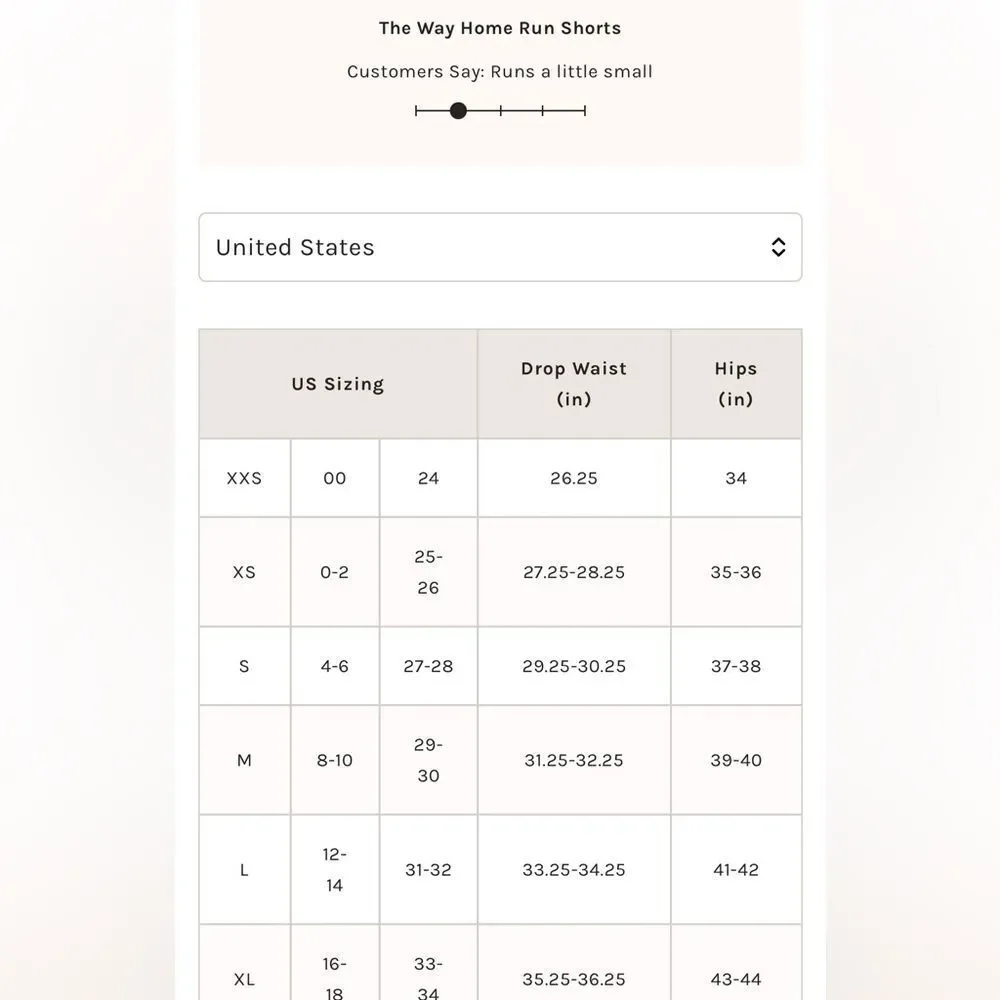Screen dimensions: 1000x1000
Task: Click the 31-32 waist size cell
Action: point(429,870)
